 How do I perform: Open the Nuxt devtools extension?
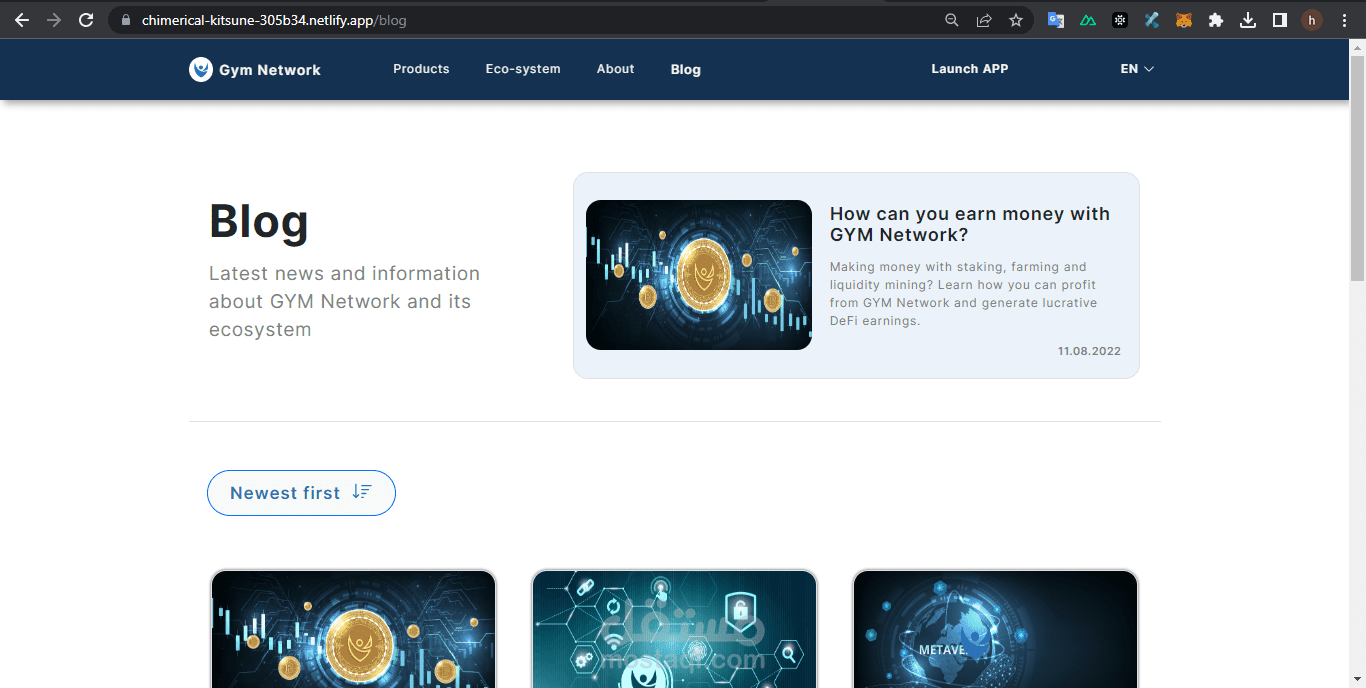[x=1088, y=20]
